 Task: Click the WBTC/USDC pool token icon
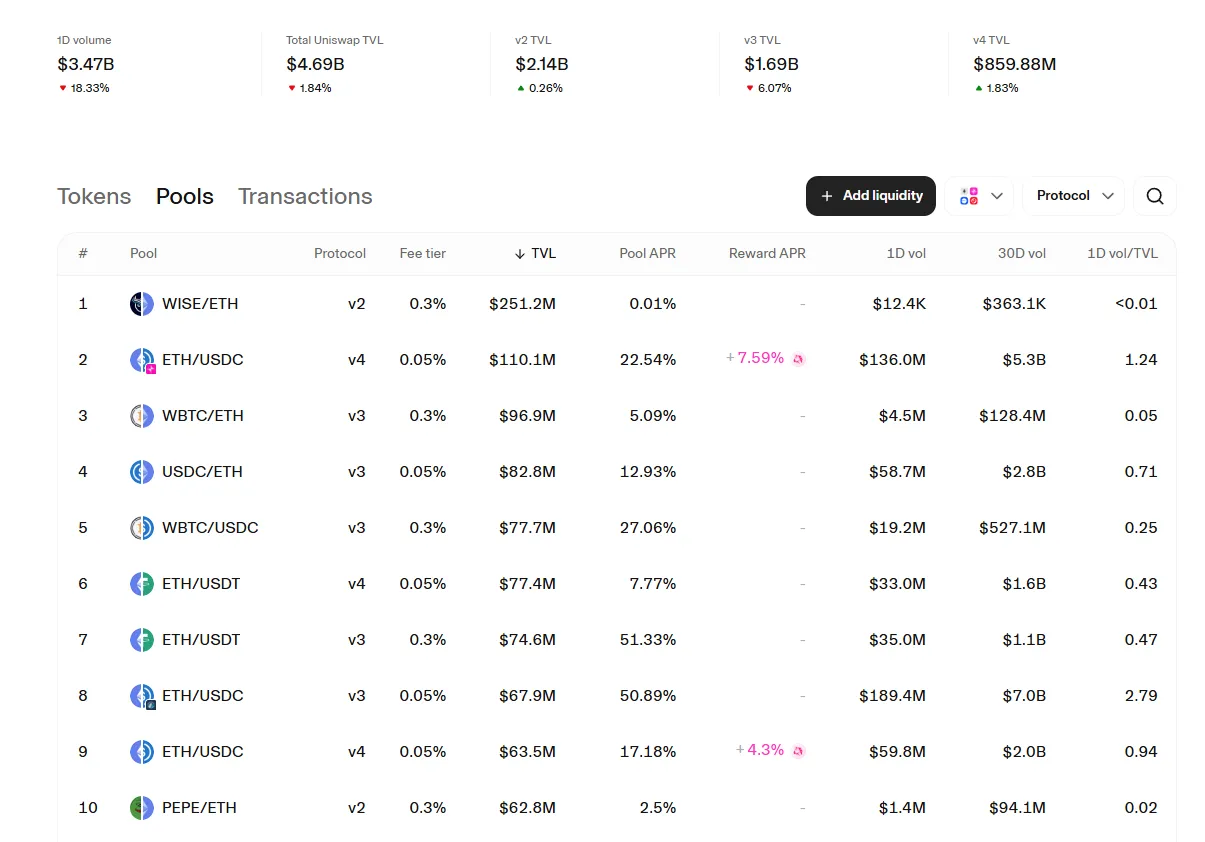pos(142,528)
